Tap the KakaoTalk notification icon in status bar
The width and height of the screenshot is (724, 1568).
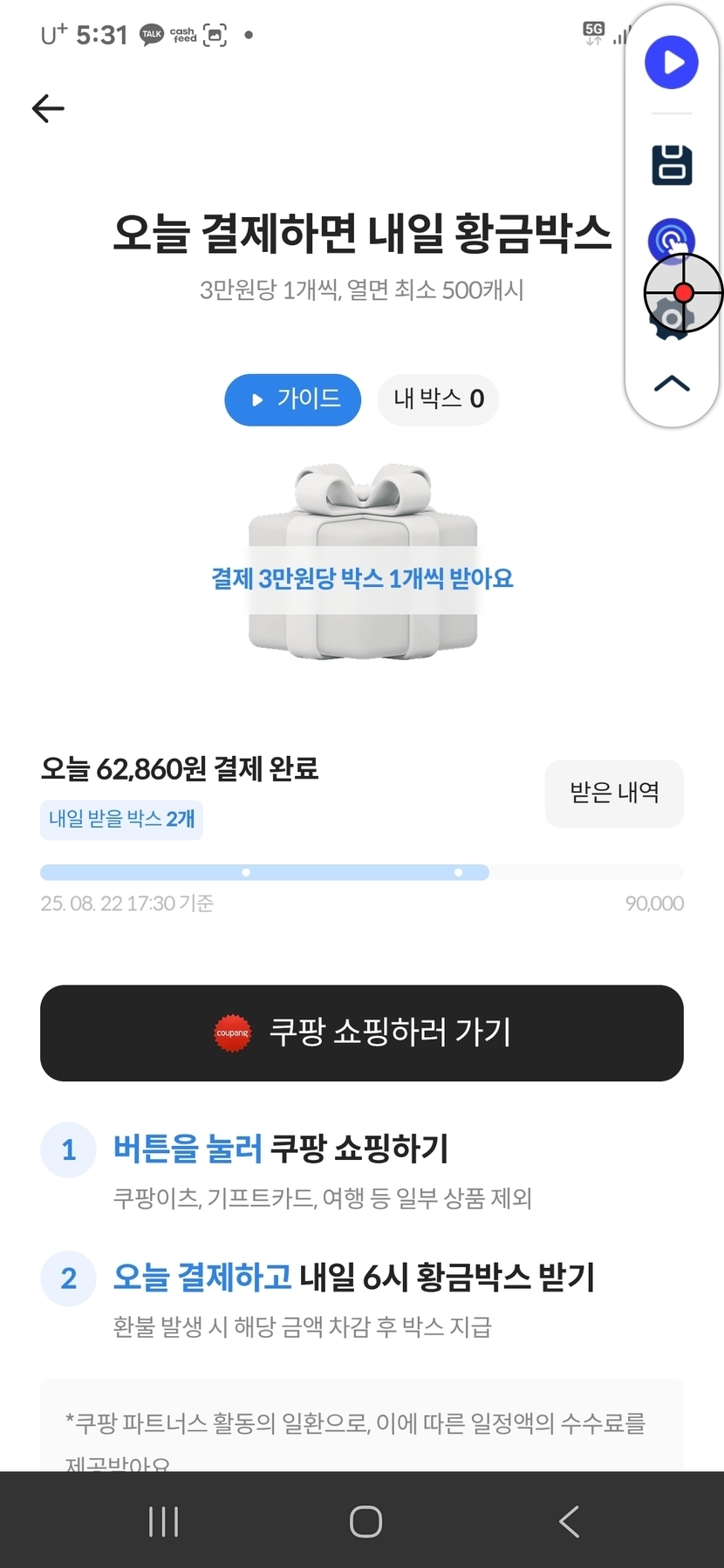click(x=152, y=35)
